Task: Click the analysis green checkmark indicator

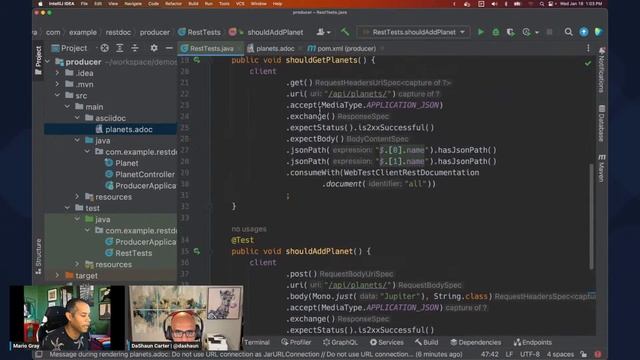Action: [588, 63]
